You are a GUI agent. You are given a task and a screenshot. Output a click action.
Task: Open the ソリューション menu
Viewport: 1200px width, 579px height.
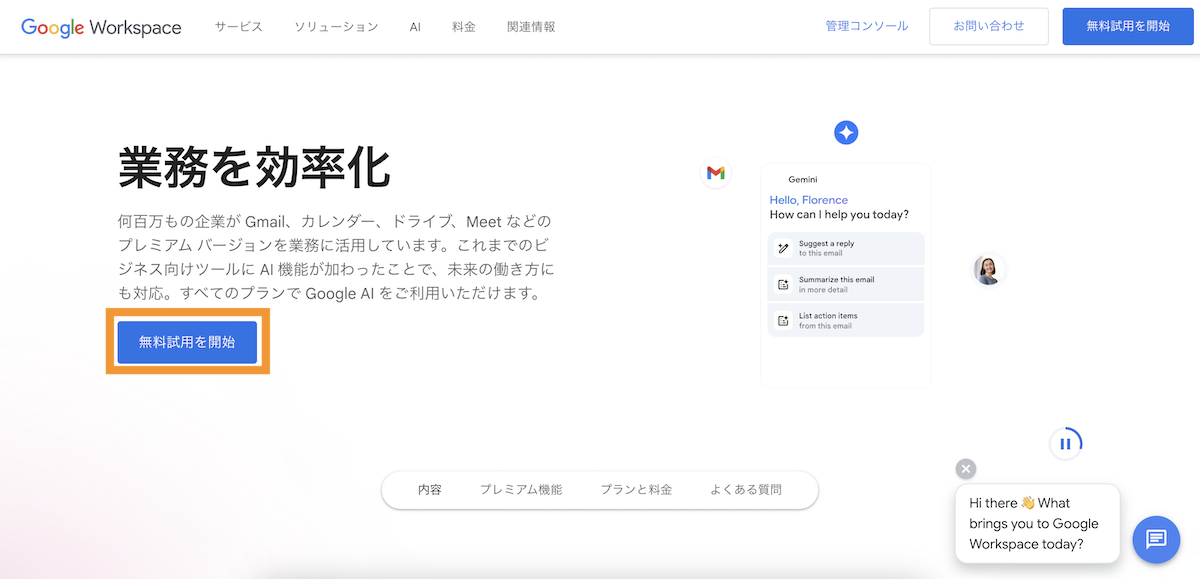336,27
